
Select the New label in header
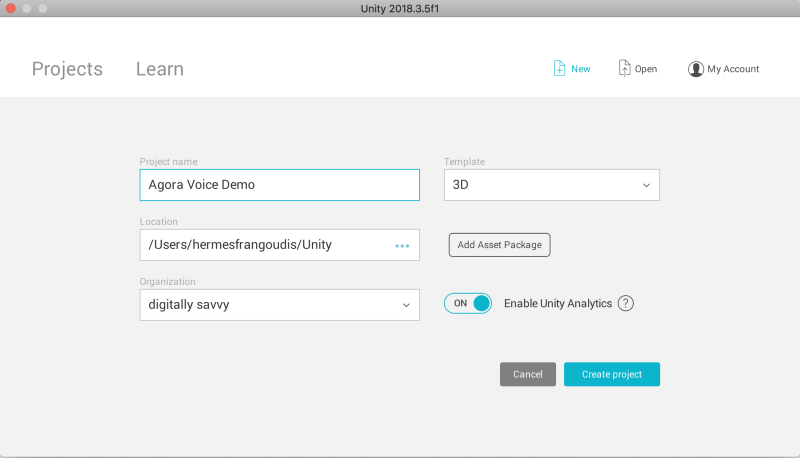[581, 69]
